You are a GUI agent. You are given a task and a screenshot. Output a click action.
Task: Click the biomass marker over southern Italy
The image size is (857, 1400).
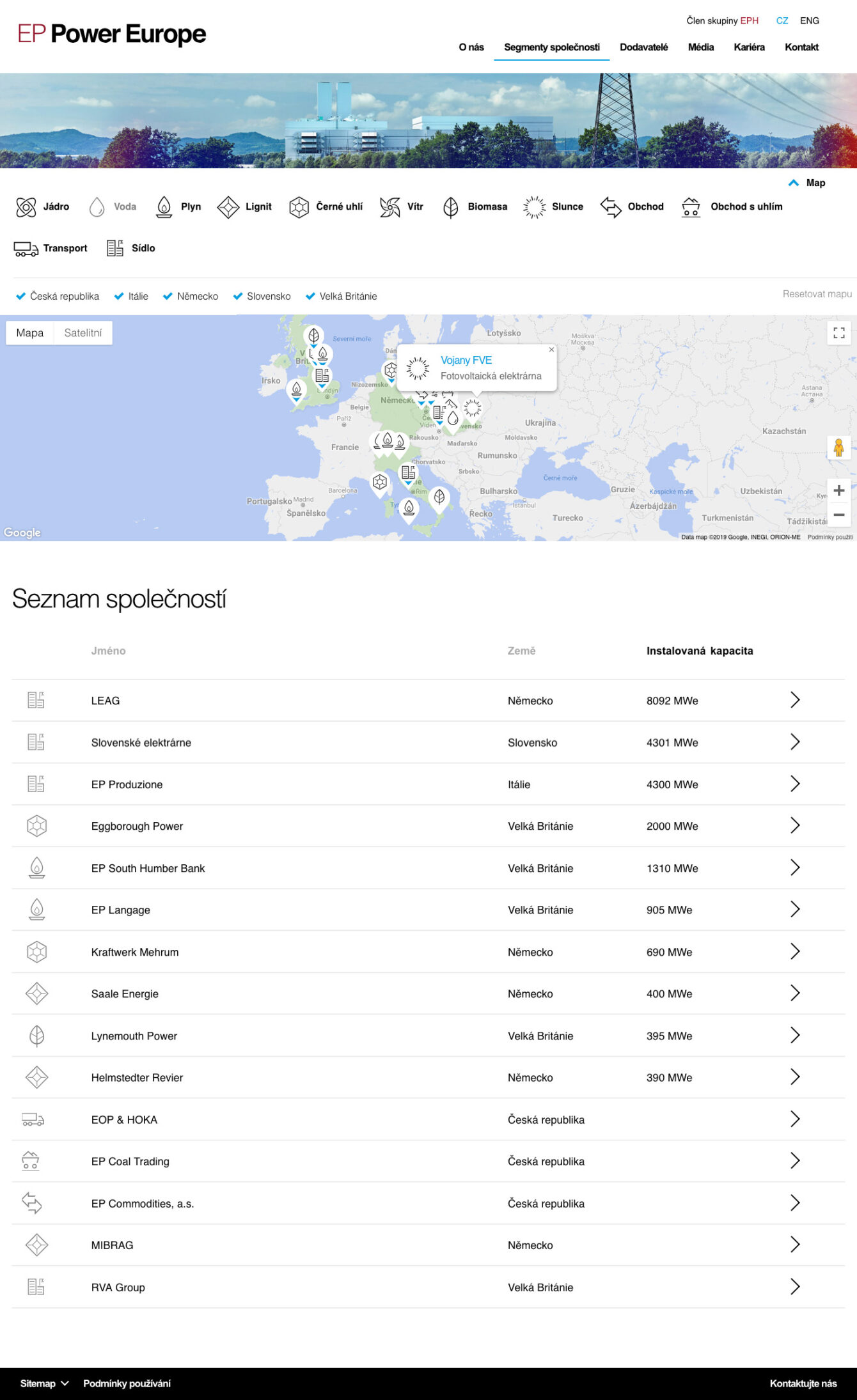tap(439, 497)
